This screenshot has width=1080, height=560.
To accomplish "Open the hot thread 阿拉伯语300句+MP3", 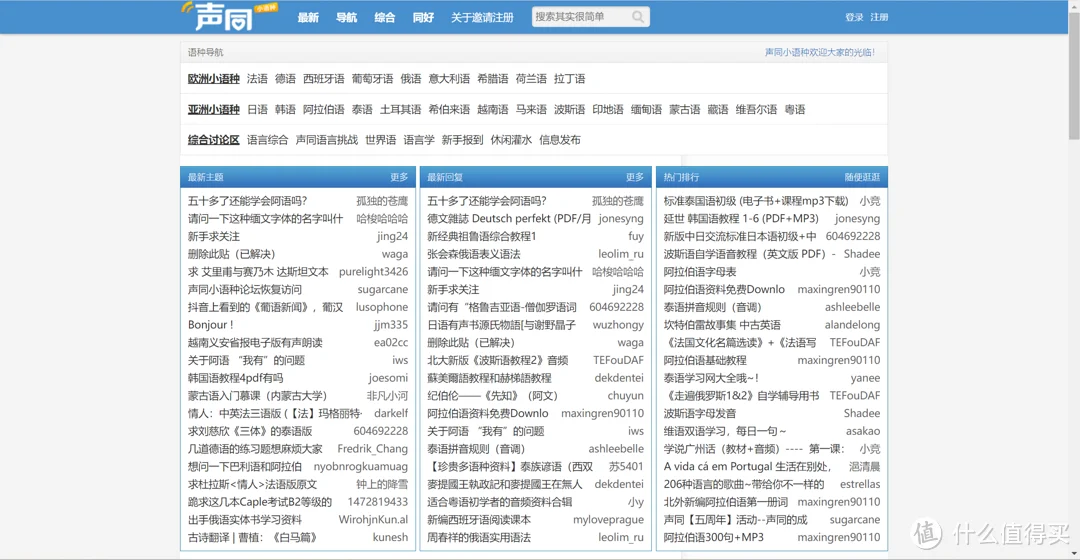I will (x=714, y=537).
